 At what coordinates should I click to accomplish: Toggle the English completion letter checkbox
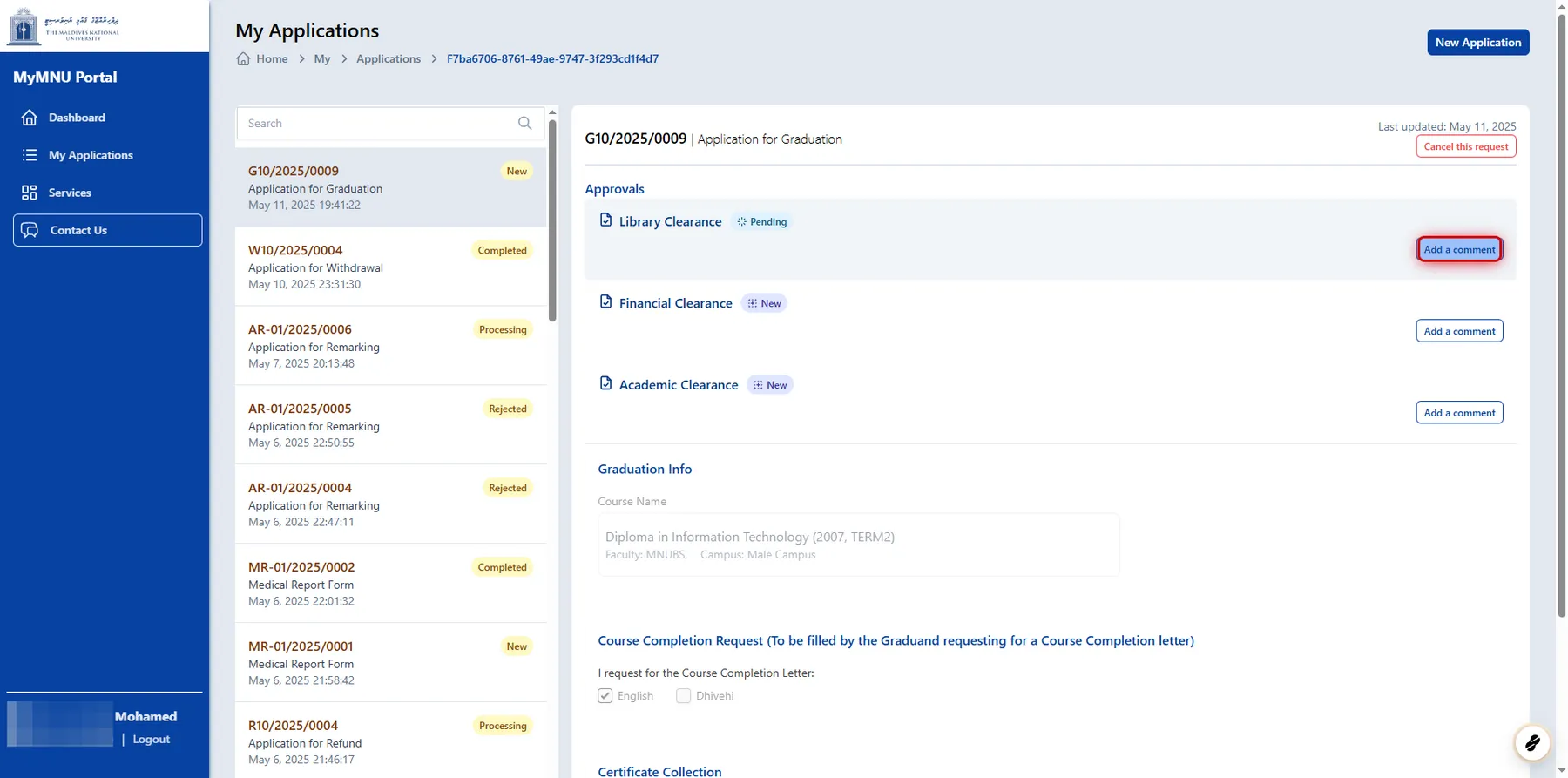tap(605, 696)
